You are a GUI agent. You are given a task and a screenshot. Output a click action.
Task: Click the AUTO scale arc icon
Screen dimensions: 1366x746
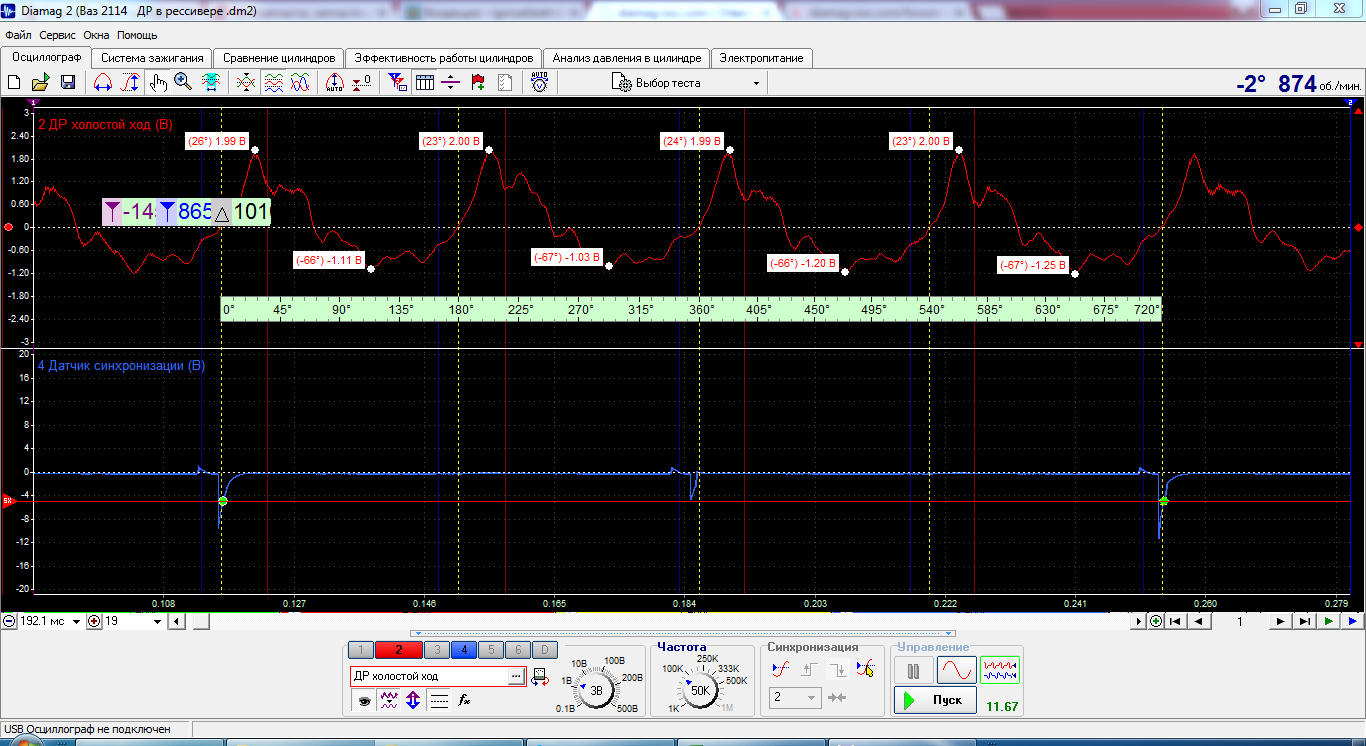click(335, 82)
